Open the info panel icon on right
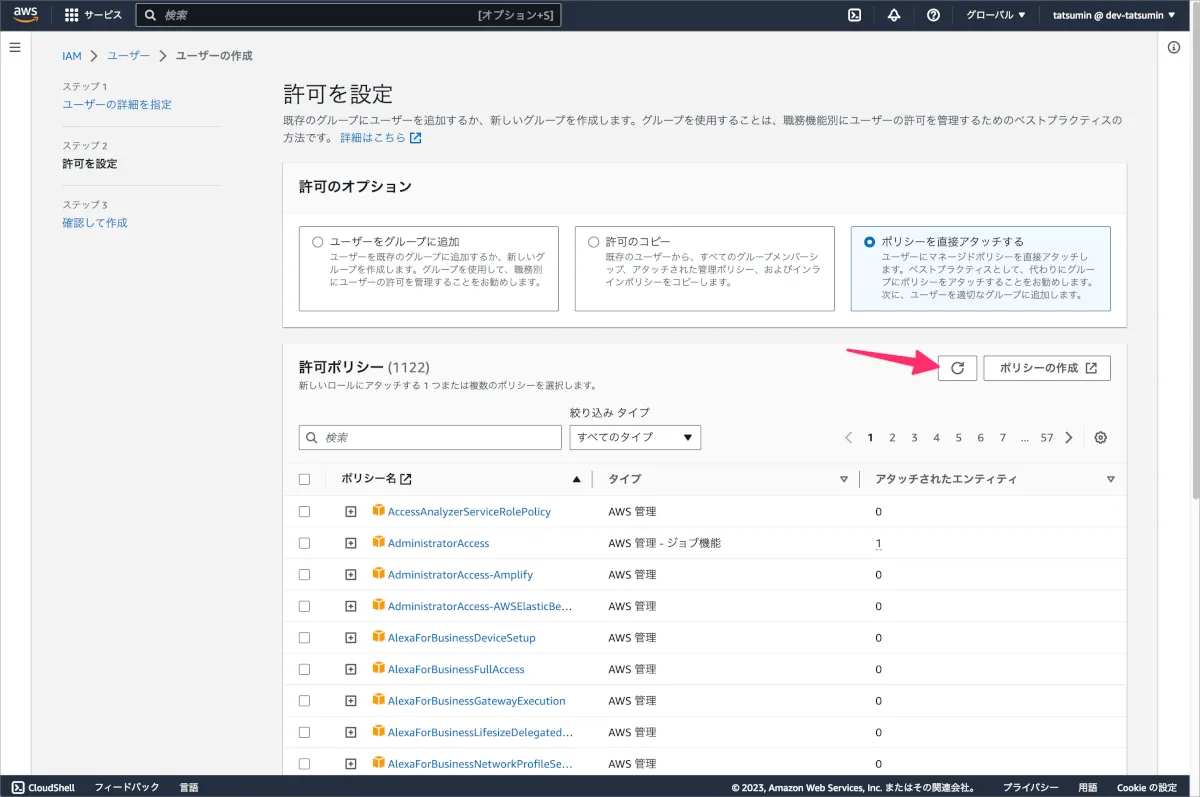The image size is (1200, 797). click(x=1174, y=48)
